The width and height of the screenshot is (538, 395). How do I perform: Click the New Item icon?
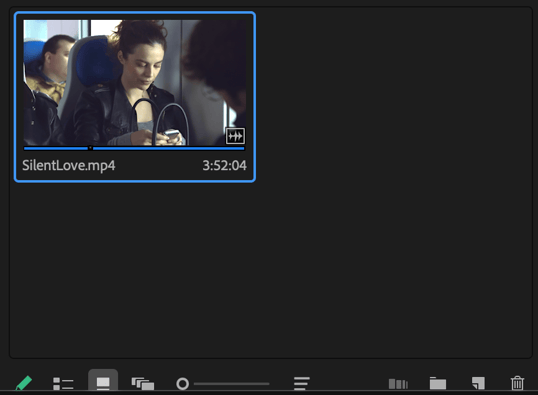[x=478, y=383]
